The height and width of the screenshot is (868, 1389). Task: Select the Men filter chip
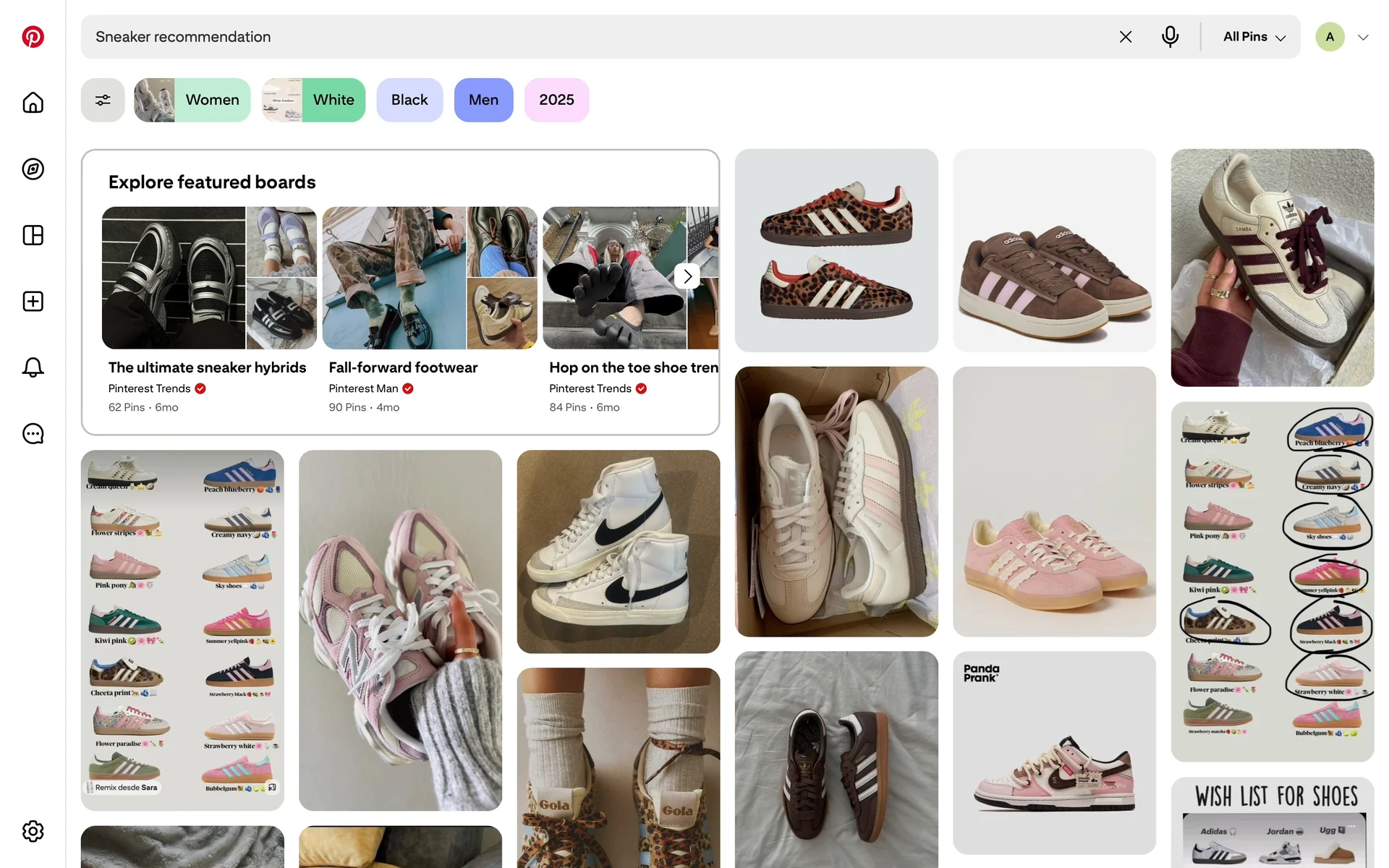click(483, 100)
